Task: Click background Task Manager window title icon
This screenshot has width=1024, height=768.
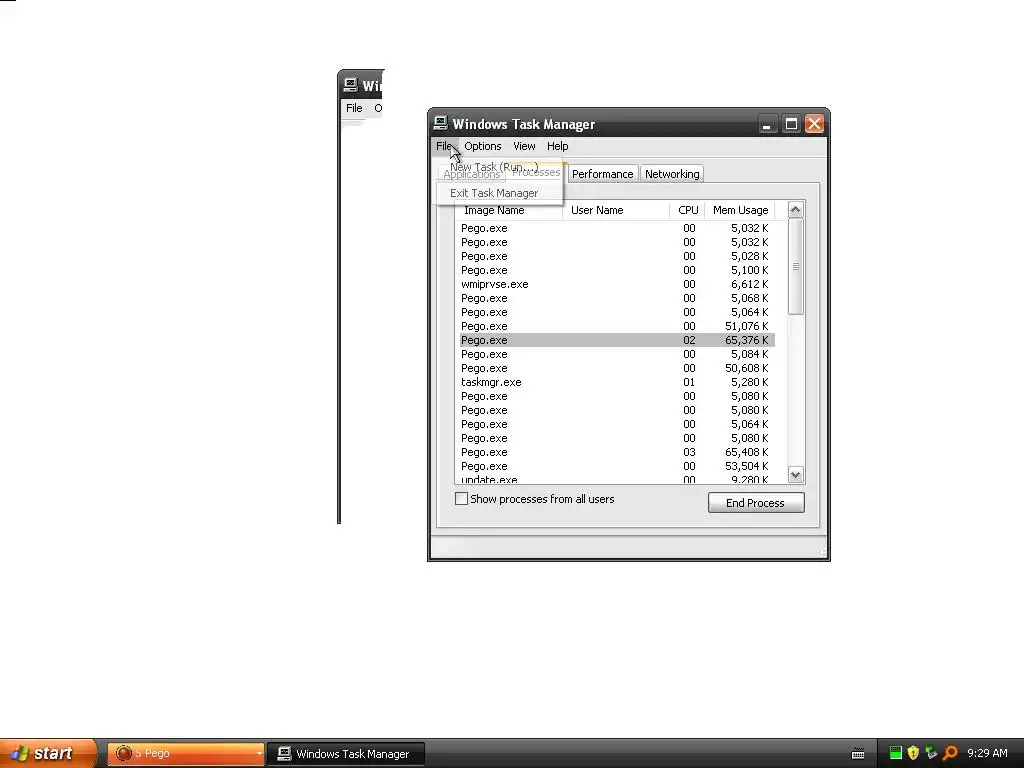Action: tap(351, 85)
